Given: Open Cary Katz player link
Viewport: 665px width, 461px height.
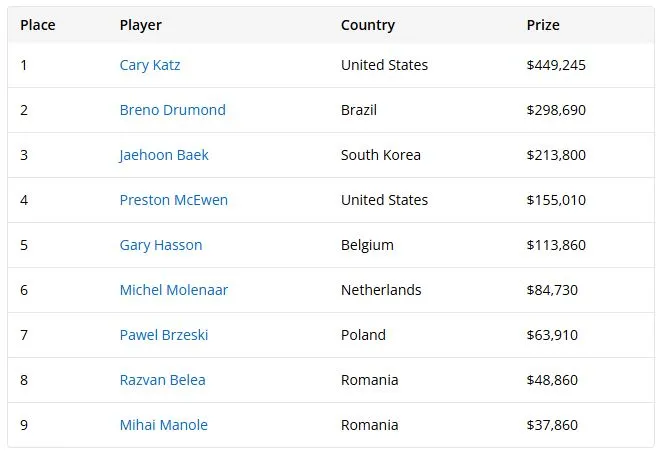Looking at the screenshot, I should tap(150, 65).
